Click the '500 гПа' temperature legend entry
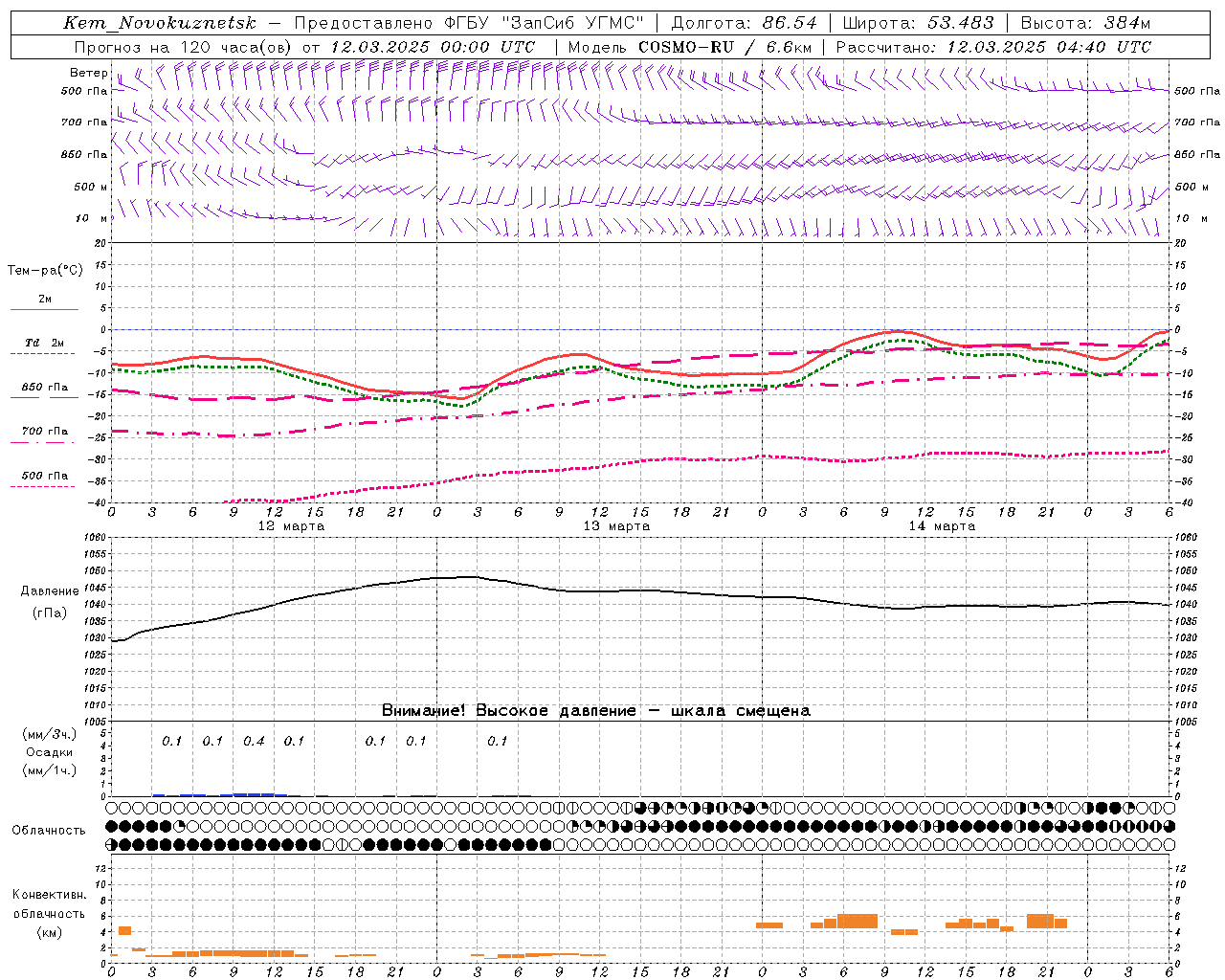The width and height of the screenshot is (1225, 980). click(x=45, y=476)
